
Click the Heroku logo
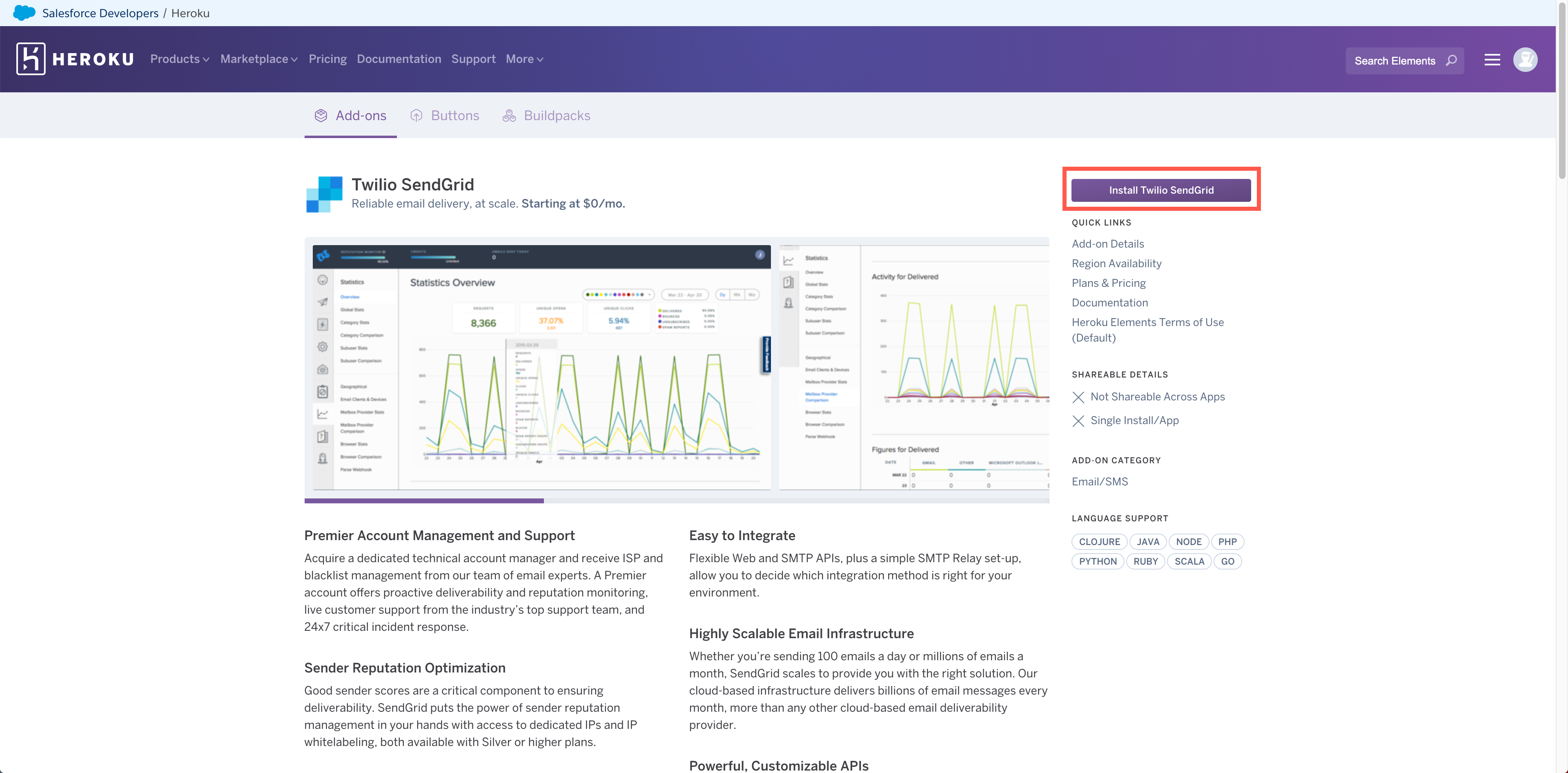[x=75, y=59]
